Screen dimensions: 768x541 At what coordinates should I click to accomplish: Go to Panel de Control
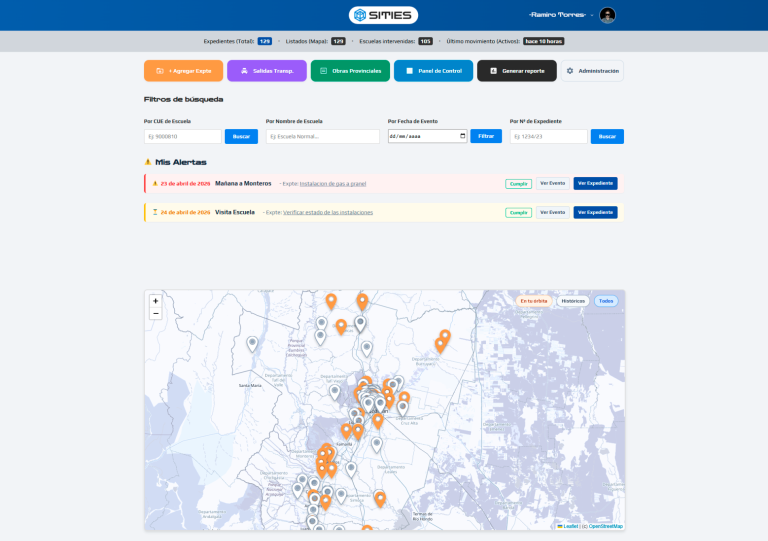point(433,71)
